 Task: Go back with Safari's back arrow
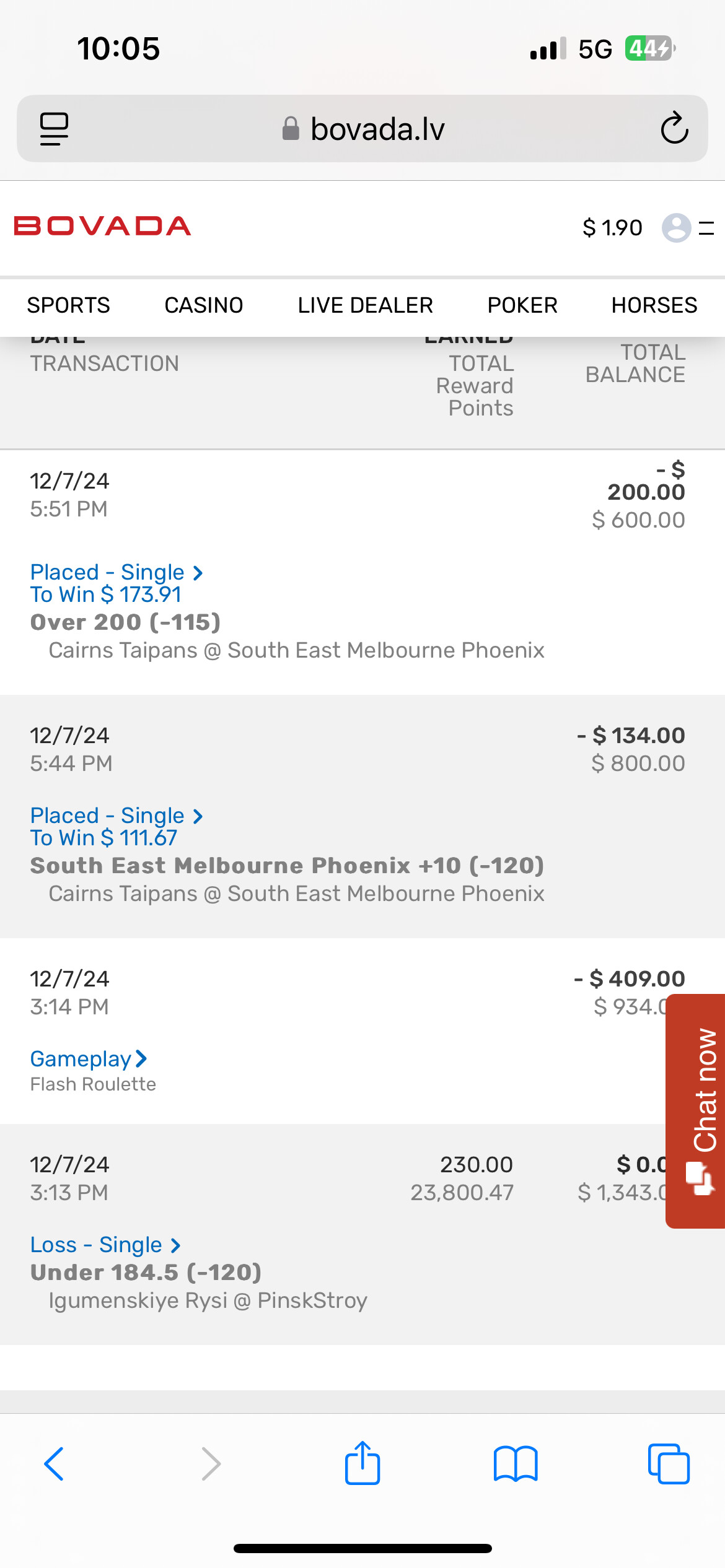click(x=54, y=1464)
